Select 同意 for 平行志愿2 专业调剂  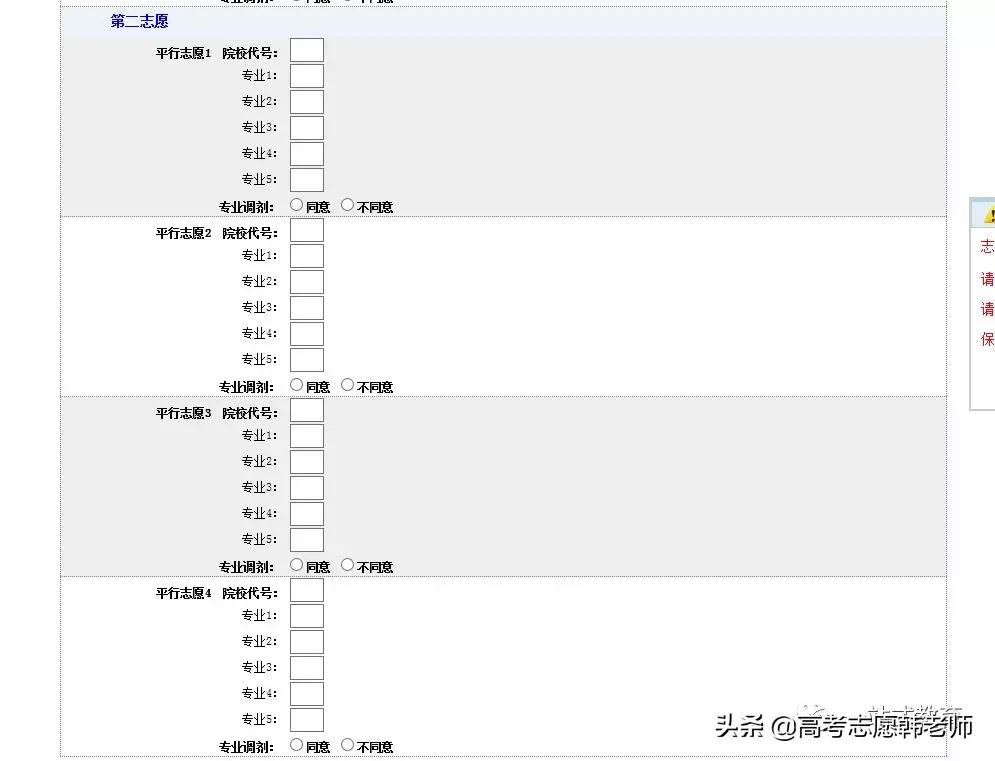296,385
